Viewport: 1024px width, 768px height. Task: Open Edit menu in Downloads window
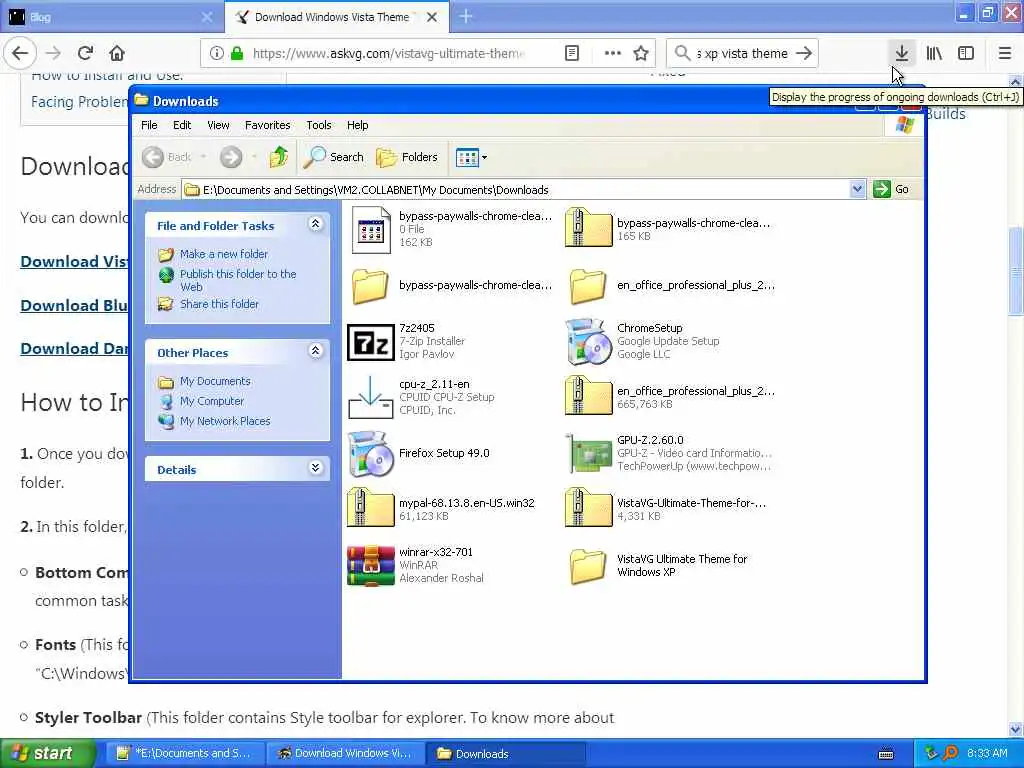point(182,125)
